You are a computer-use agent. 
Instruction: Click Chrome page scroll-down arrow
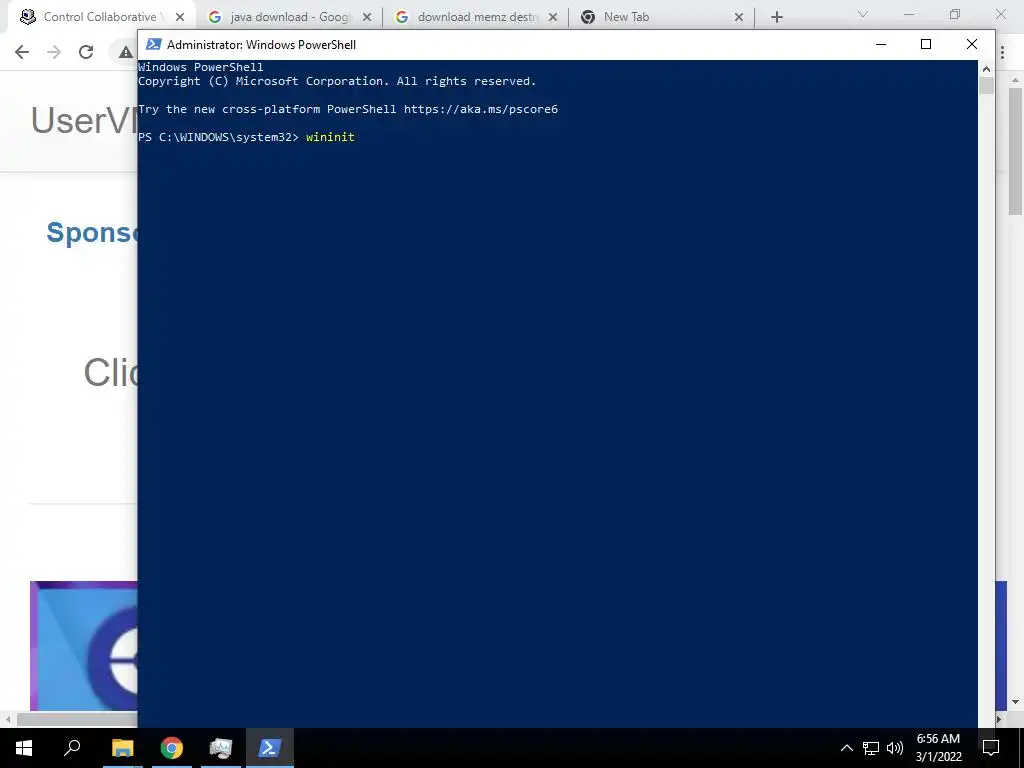pos(1015,702)
